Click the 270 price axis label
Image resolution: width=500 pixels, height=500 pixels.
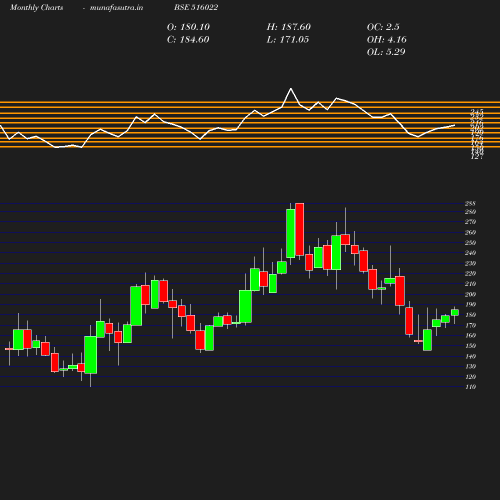coord(470,222)
